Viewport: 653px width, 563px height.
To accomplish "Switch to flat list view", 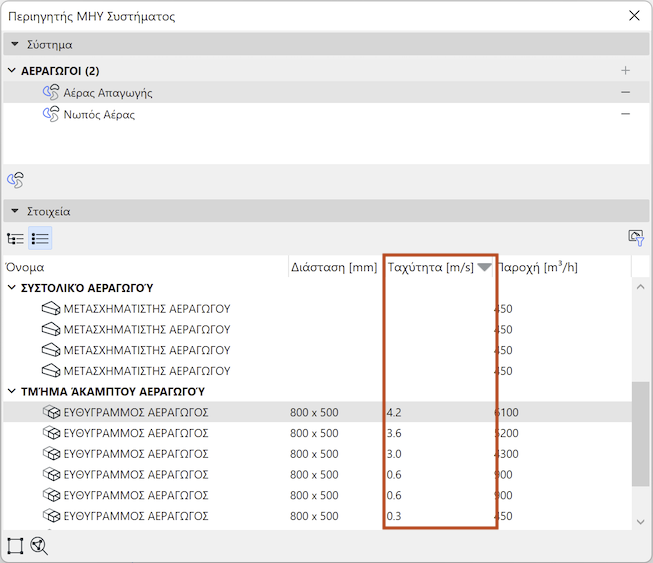I will [40, 238].
